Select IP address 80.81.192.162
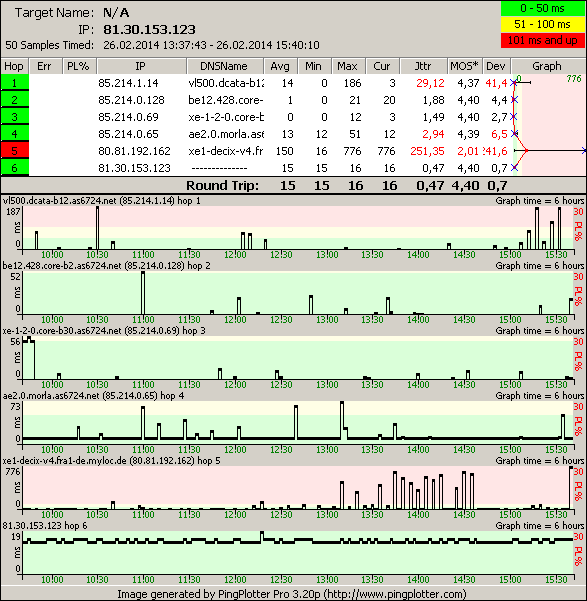 tap(134, 151)
